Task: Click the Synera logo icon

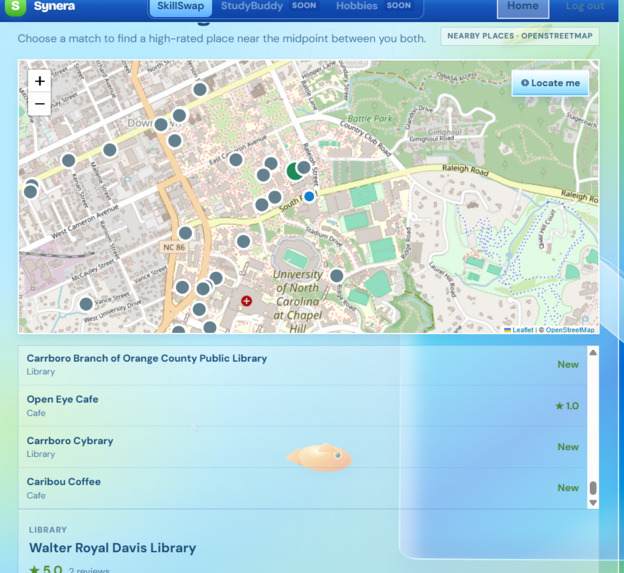Action: (x=15, y=6)
